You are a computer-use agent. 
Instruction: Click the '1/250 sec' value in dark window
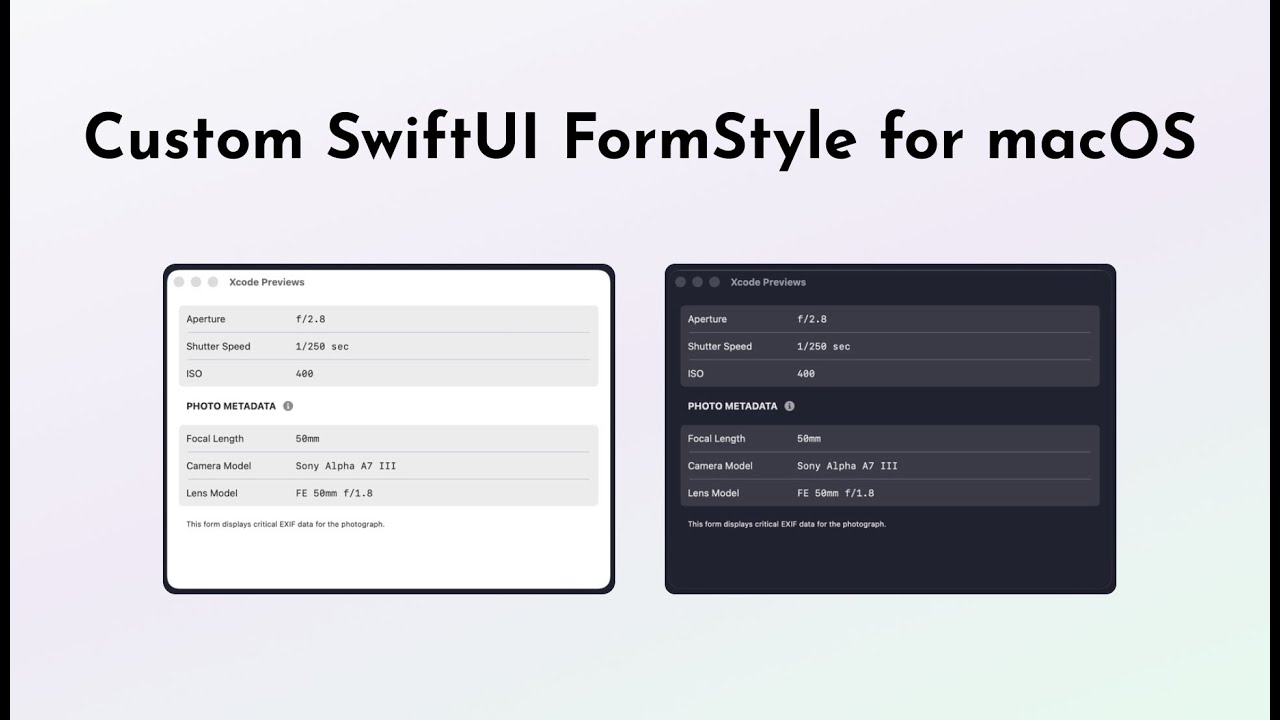click(824, 346)
